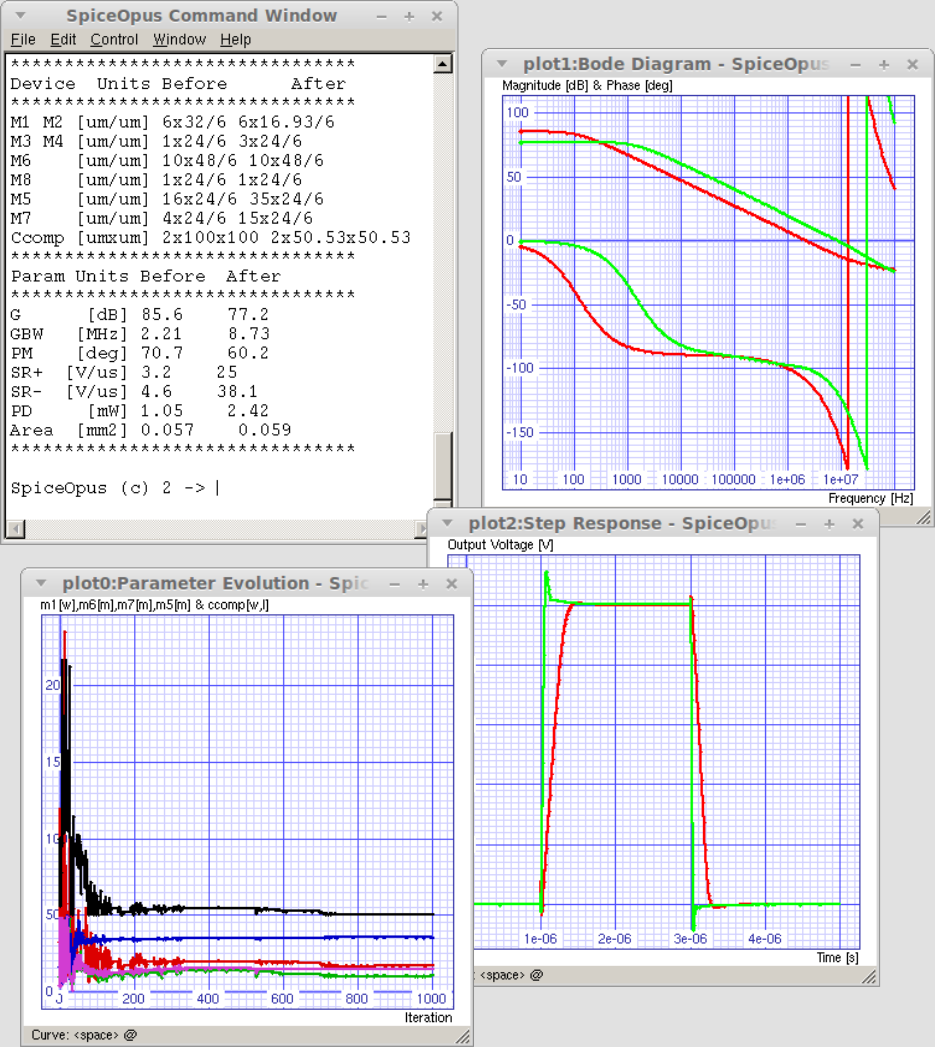
Task: Open the Window menu
Action: point(180,39)
